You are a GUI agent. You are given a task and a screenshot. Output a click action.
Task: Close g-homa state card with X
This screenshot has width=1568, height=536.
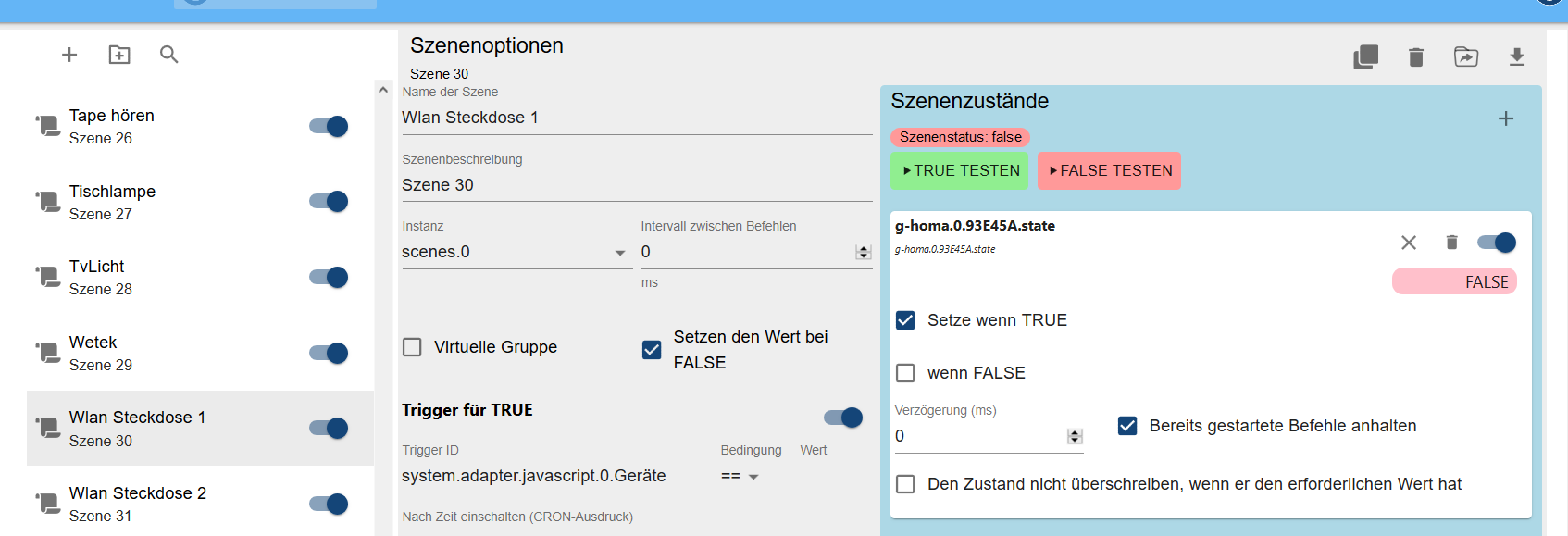tap(1409, 243)
